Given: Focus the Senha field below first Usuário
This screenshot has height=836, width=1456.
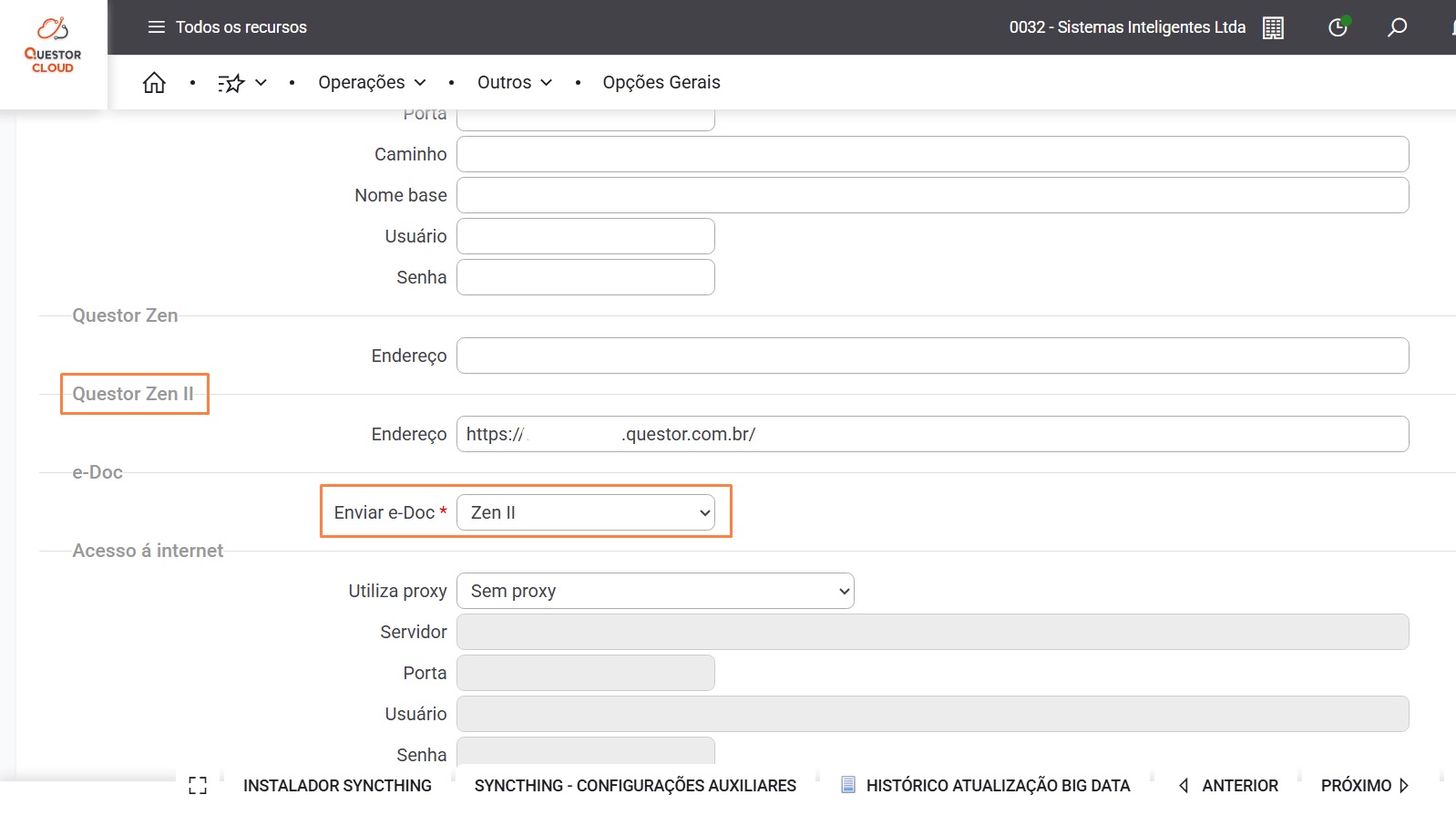Looking at the screenshot, I should coord(585,277).
